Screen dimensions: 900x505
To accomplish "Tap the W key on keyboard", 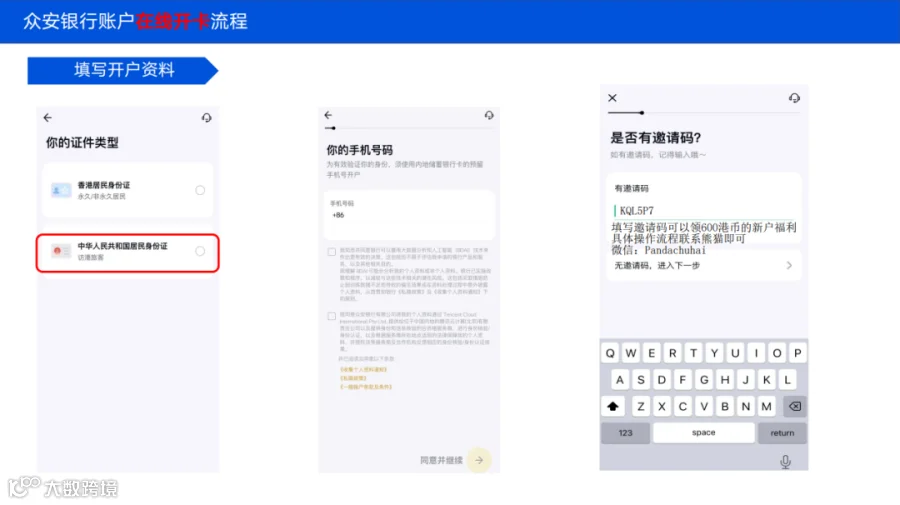I will click(x=631, y=354).
